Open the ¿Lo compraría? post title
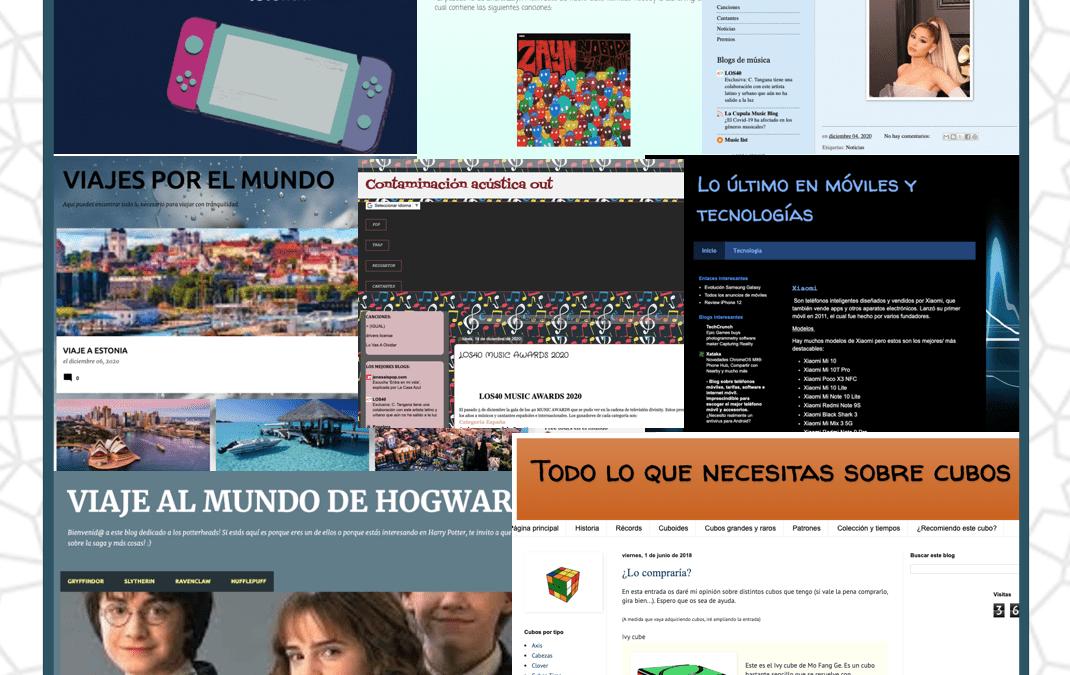The width and height of the screenshot is (1070, 675). [656, 573]
